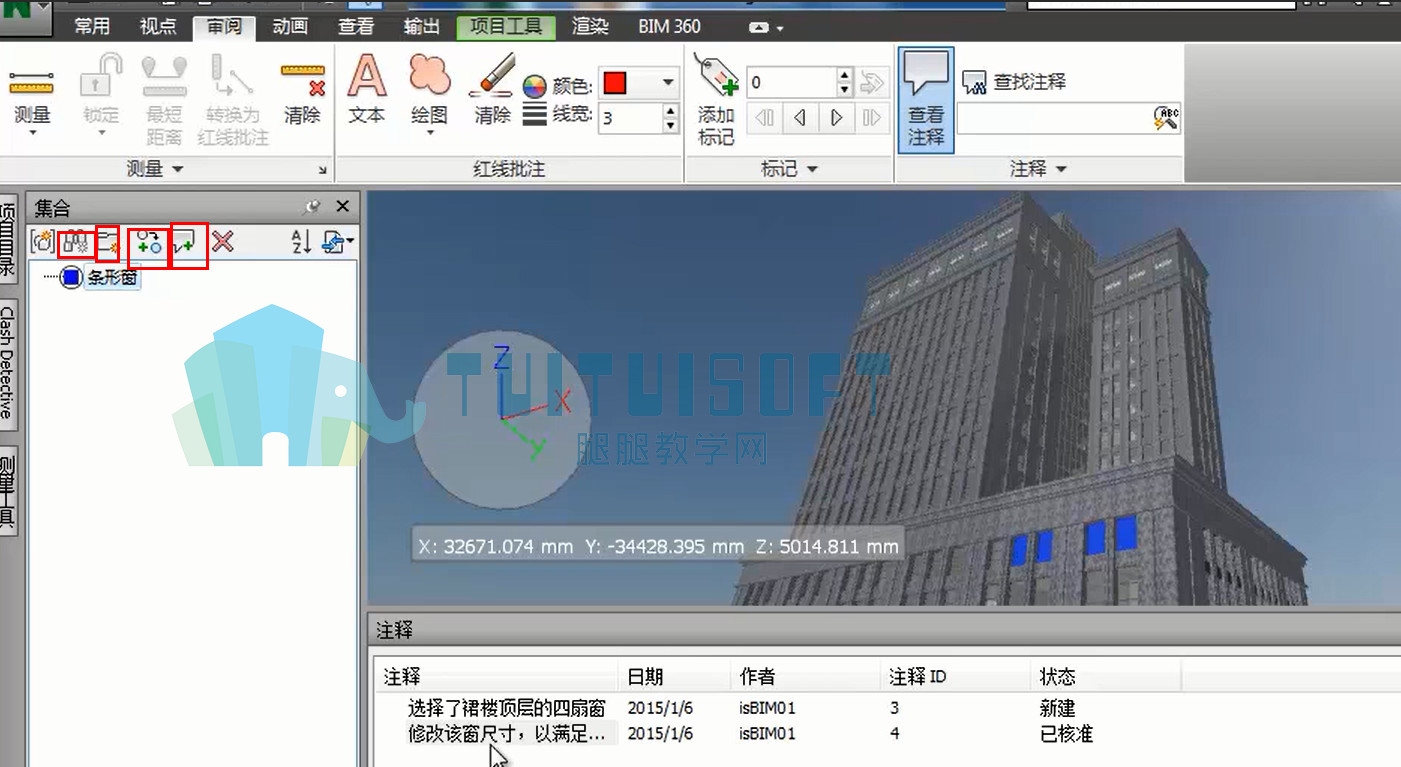Expand the 注释 panel dropdown
The width and height of the screenshot is (1401, 767).
coord(1038,169)
